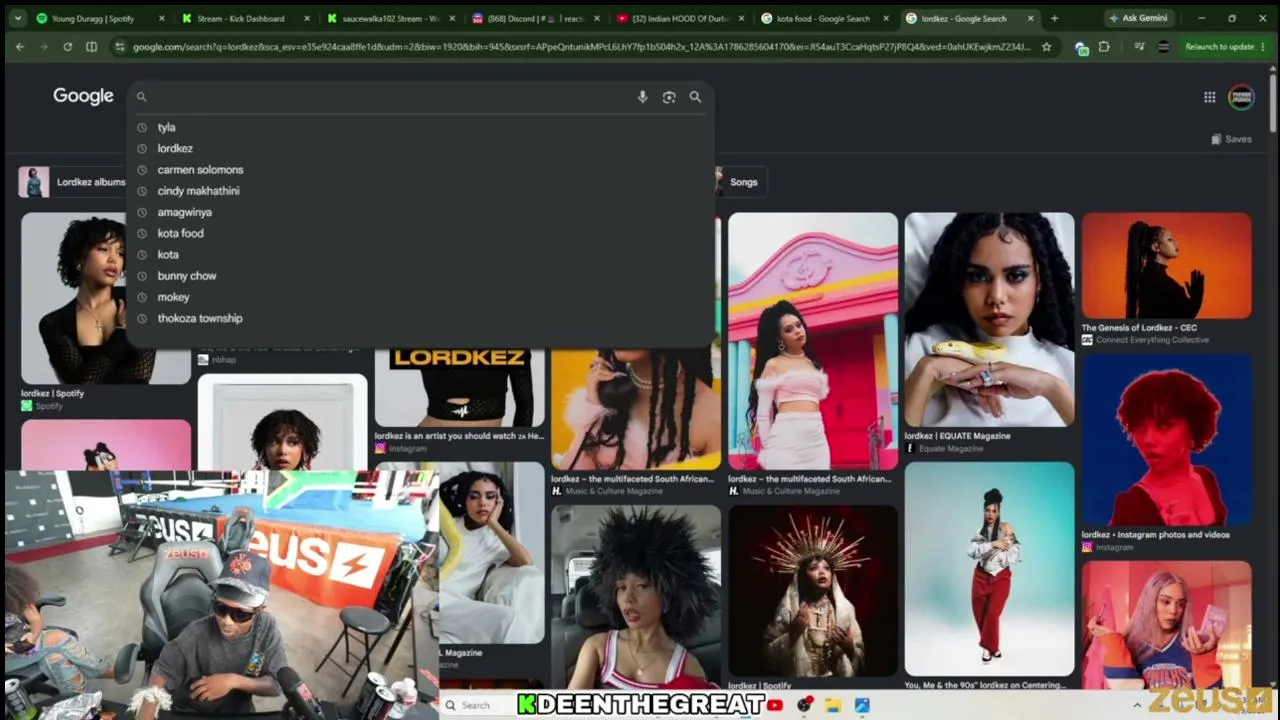This screenshot has height=720, width=1280.
Task: Select the 'tyla' search suggestion
Action: point(420,127)
